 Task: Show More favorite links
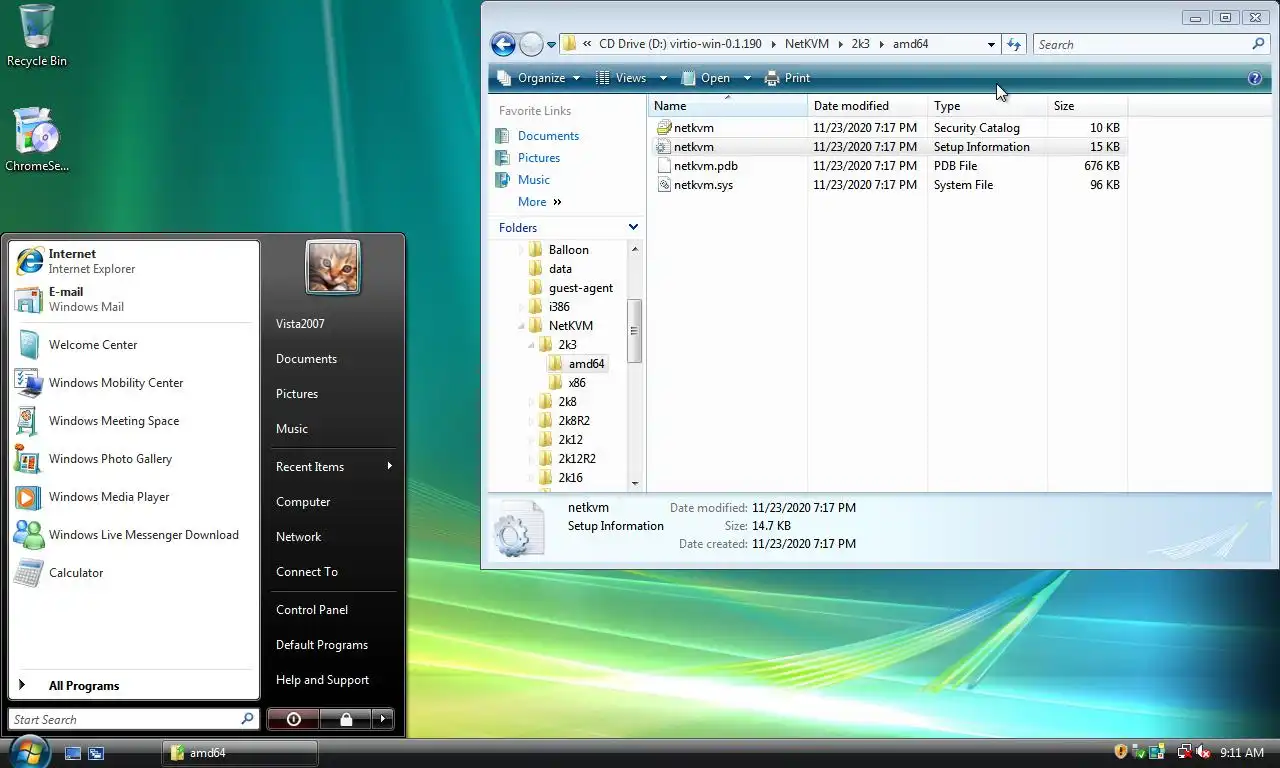(539, 202)
